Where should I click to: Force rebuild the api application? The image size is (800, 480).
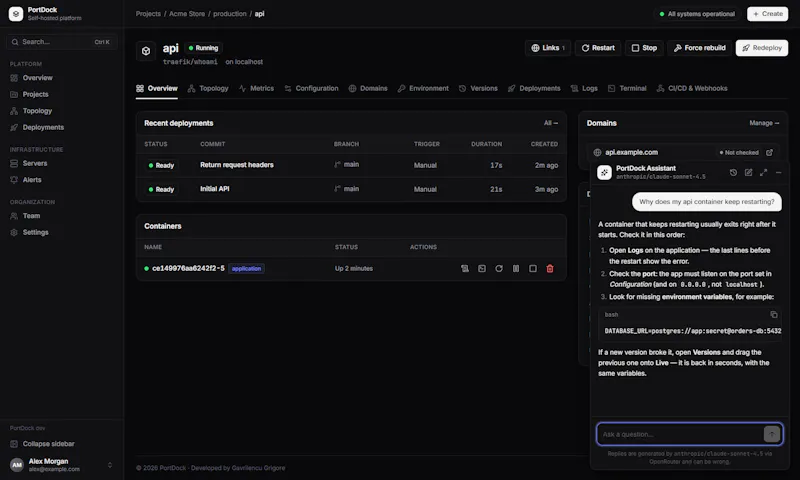point(699,48)
